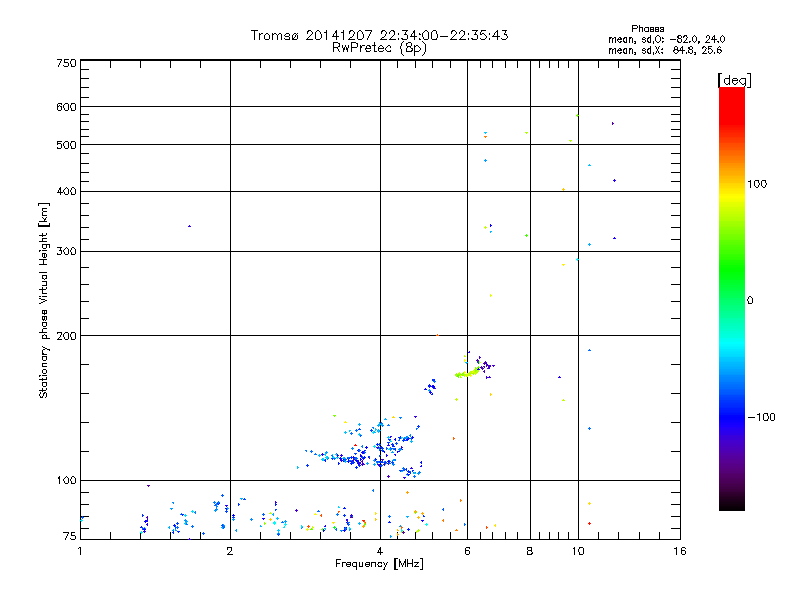Click y-axis tick label '750'
The height and width of the screenshot is (600, 800).
[66, 63]
